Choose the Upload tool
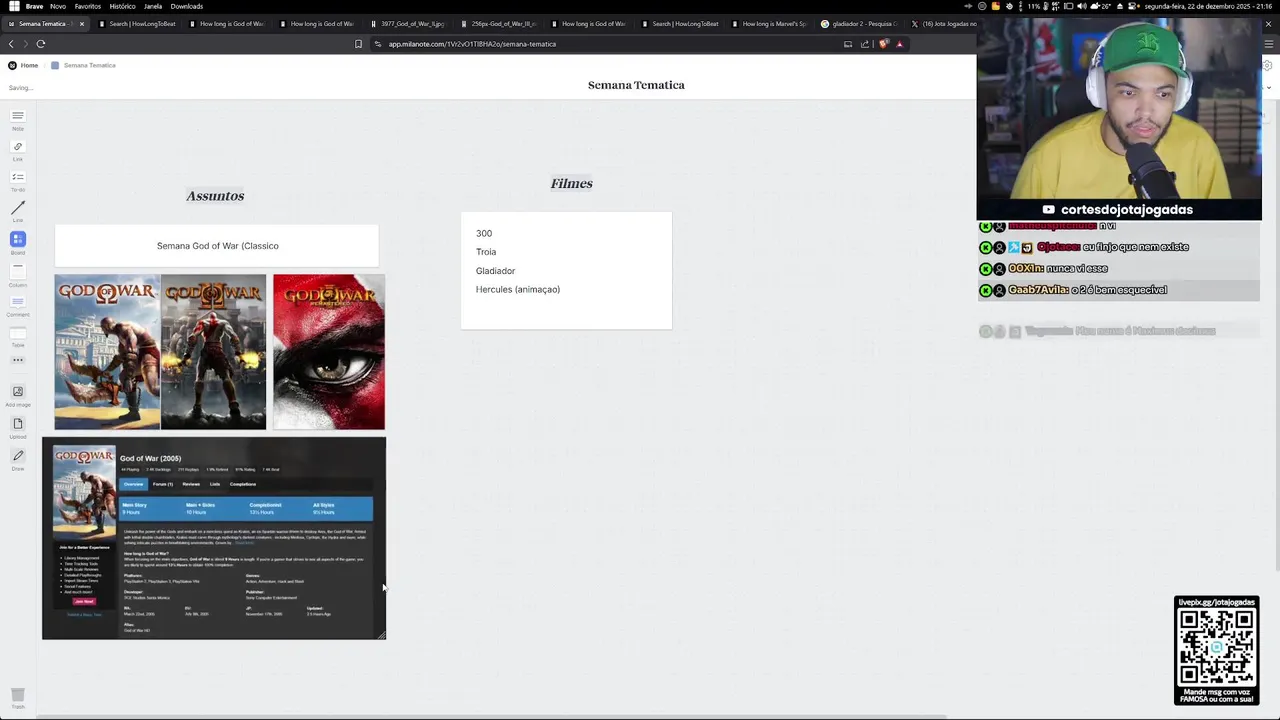This screenshot has width=1280, height=720. click(17, 428)
